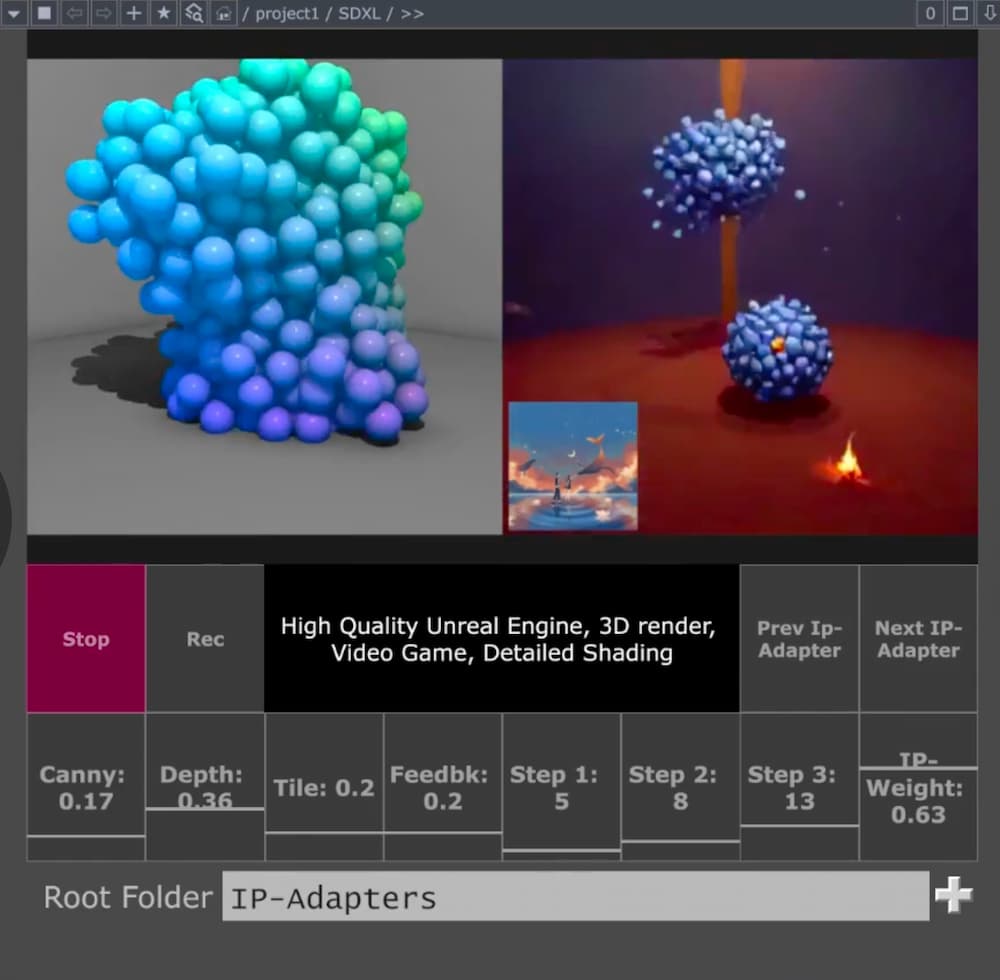Open the network search magnifier icon
This screenshot has width=1000, height=980.
tap(194, 13)
